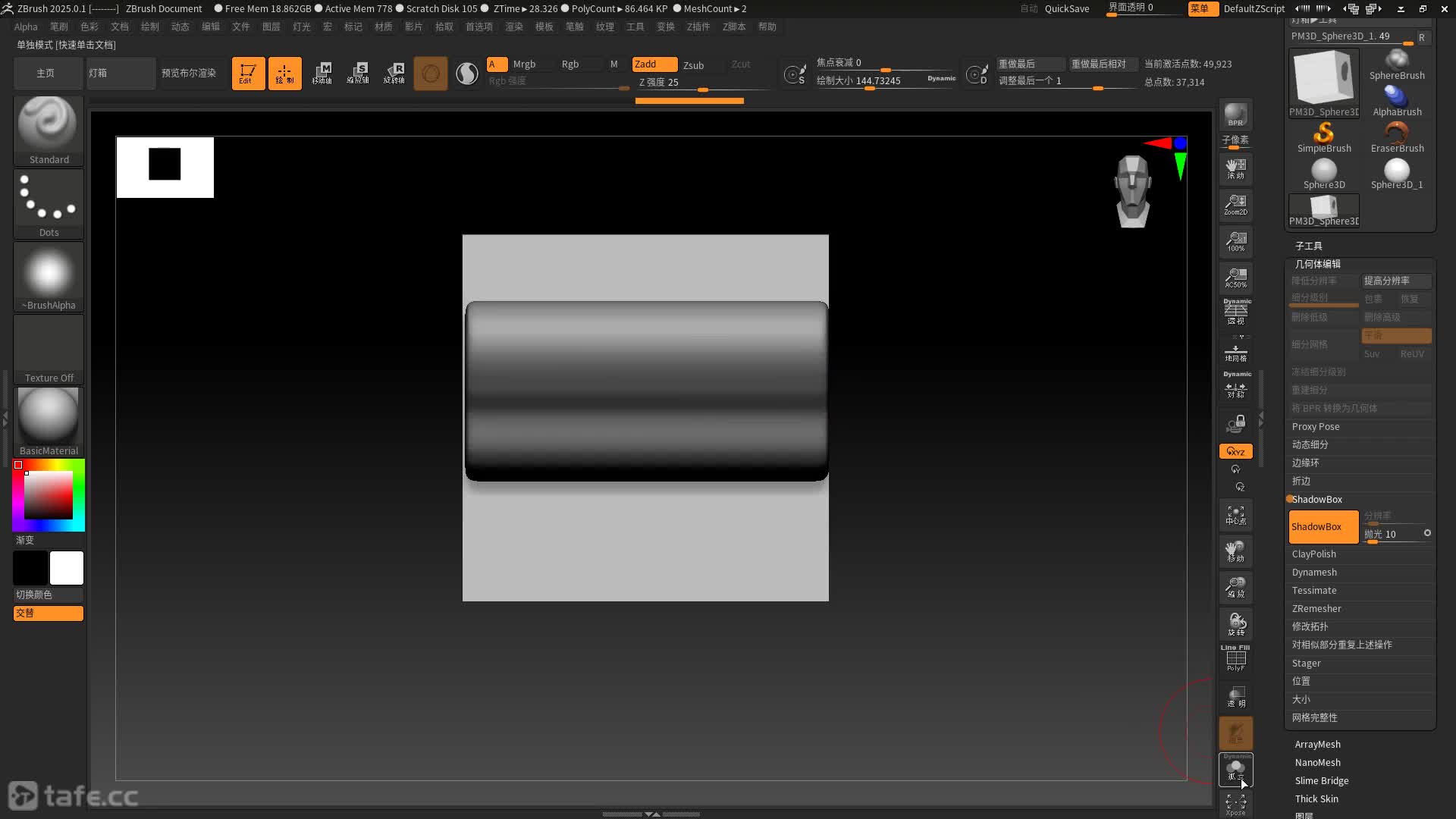Open the Alpha menu
This screenshot has width=1456, height=819.
pyautogui.click(x=26, y=27)
